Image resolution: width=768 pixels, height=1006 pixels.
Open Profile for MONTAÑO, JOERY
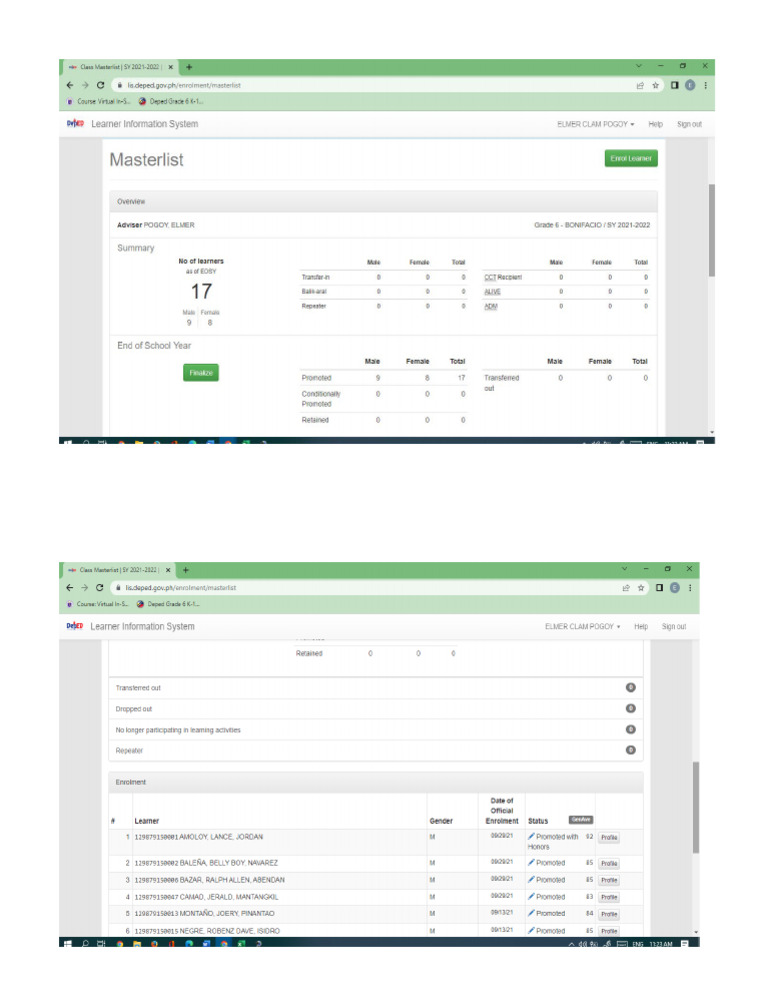(609, 914)
